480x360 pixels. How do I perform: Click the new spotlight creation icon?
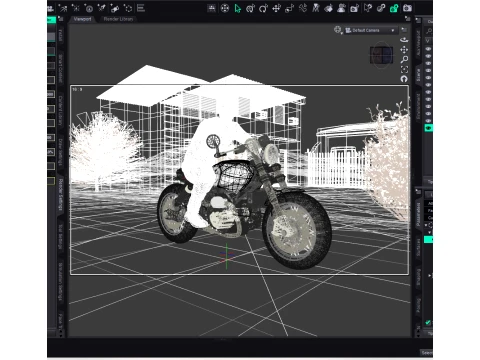pos(102,8)
